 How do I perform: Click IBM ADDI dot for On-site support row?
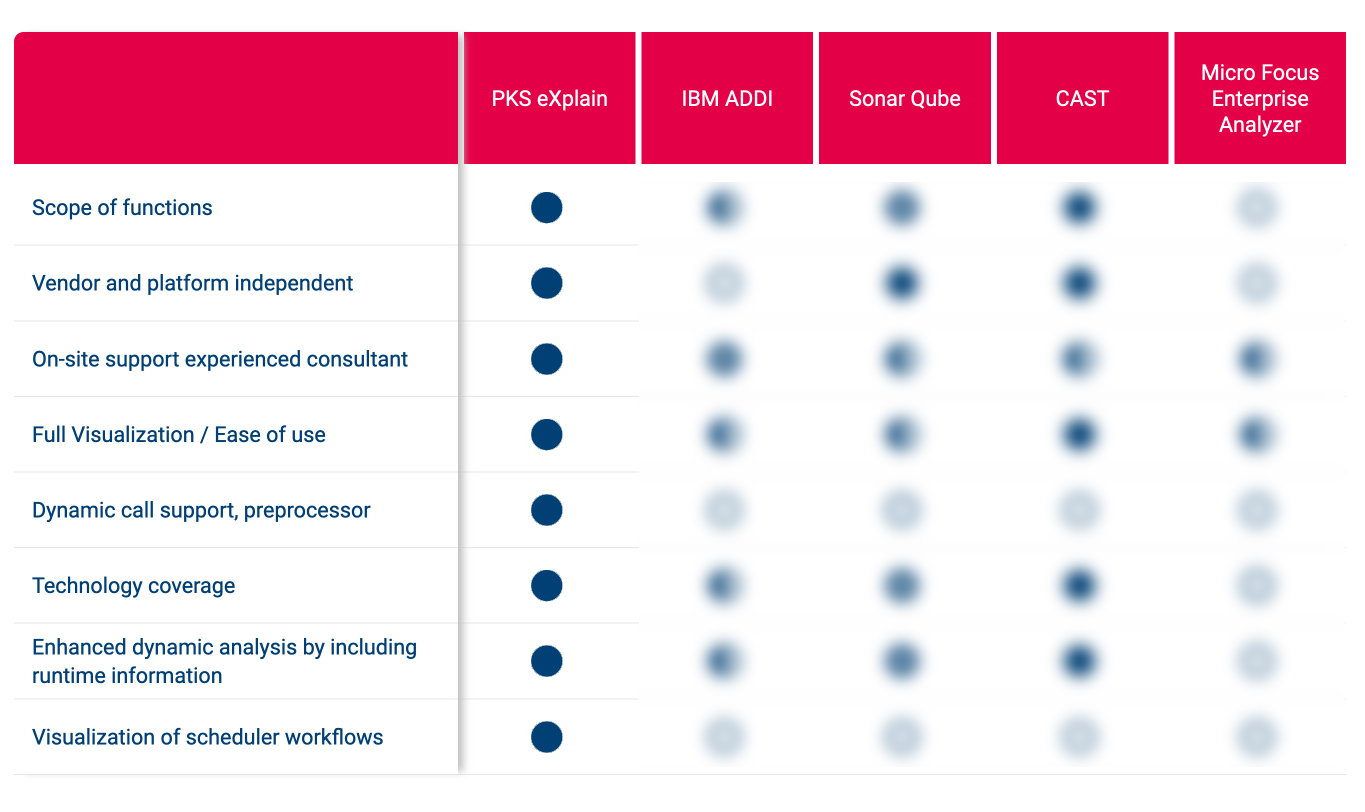(x=724, y=359)
